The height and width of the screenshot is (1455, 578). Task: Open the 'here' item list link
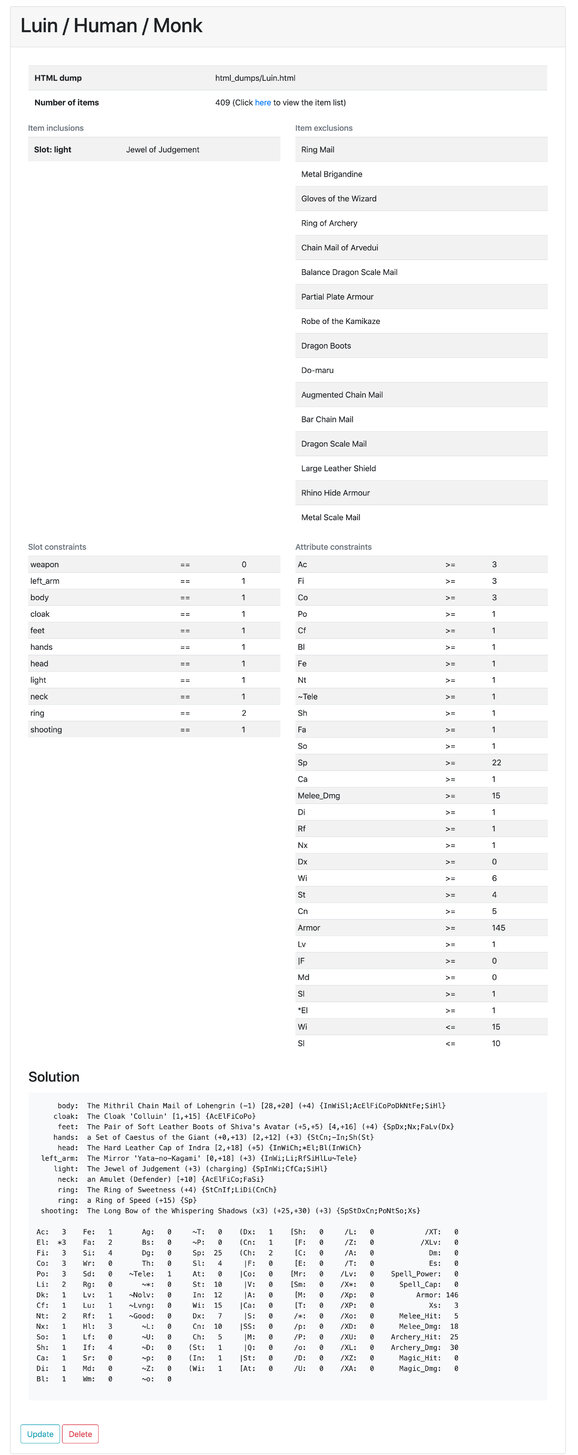[263, 102]
